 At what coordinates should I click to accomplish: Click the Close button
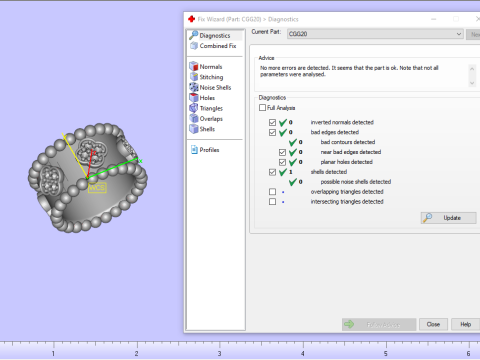433,324
